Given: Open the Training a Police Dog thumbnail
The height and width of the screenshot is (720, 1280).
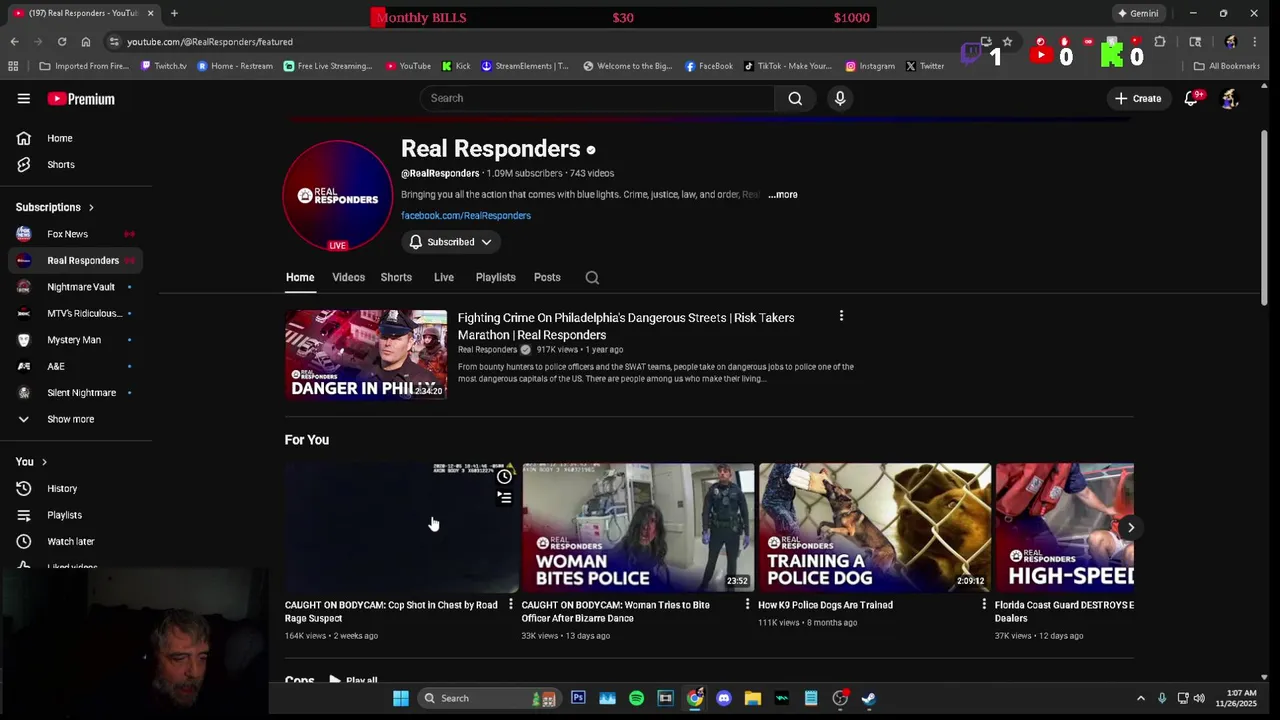Looking at the screenshot, I should tap(875, 527).
